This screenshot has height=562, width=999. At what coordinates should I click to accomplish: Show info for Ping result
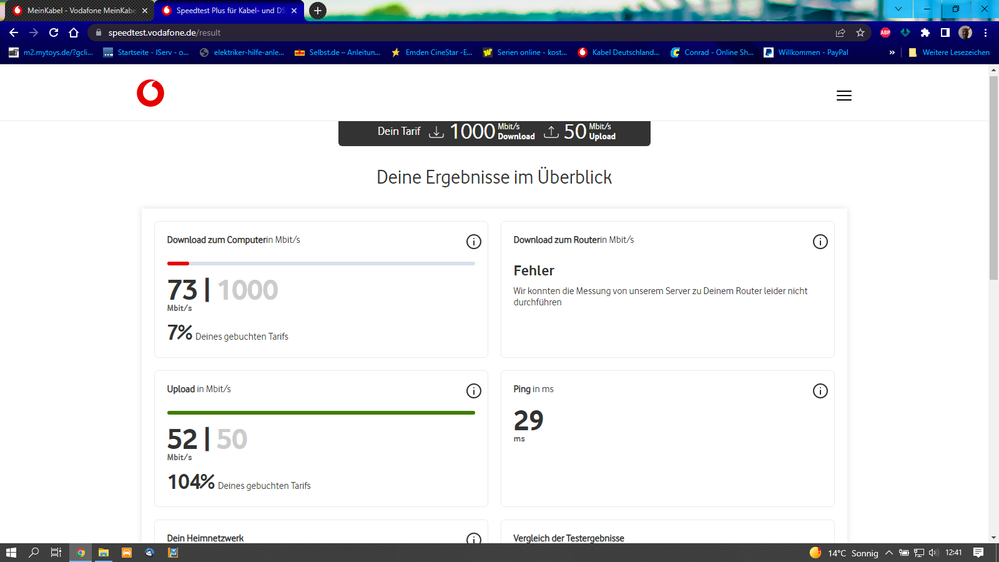pos(820,391)
